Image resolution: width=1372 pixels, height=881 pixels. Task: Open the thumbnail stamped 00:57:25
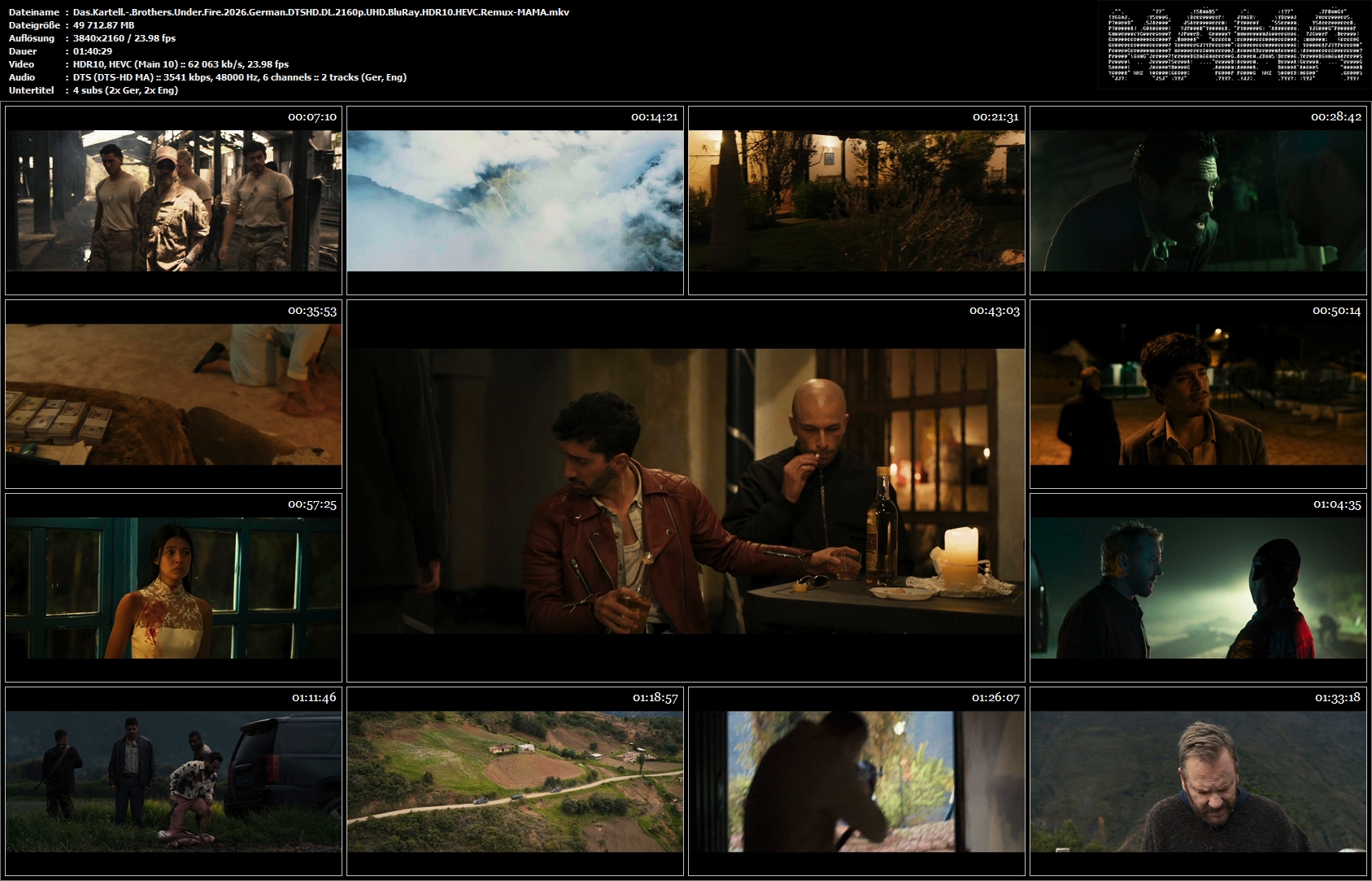click(x=173, y=587)
